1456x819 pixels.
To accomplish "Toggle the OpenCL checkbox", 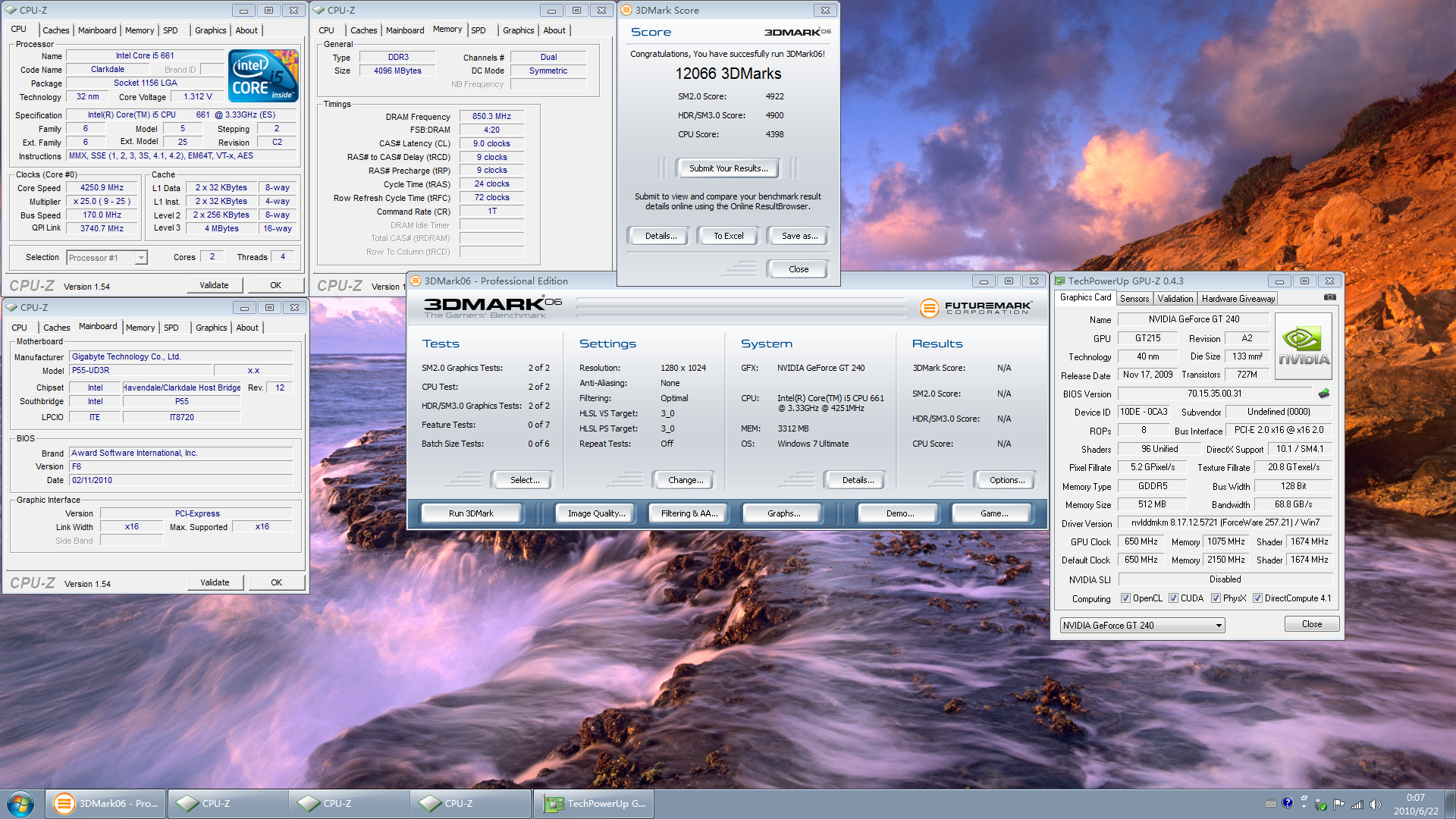I will 1125,598.
